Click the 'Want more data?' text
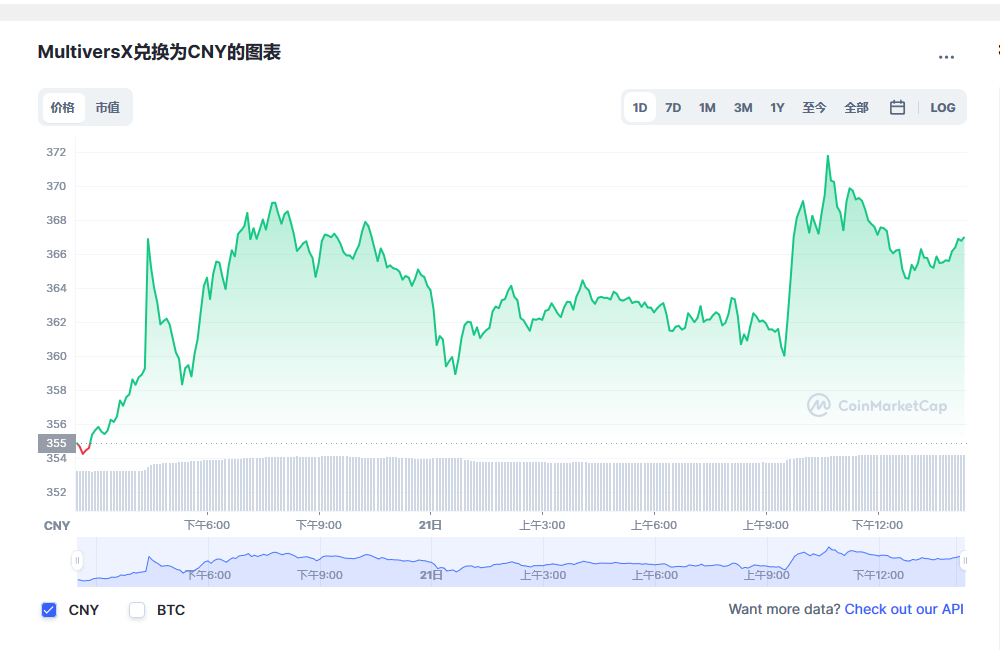Image resolution: width=1000 pixels, height=650 pixels. 784,609
